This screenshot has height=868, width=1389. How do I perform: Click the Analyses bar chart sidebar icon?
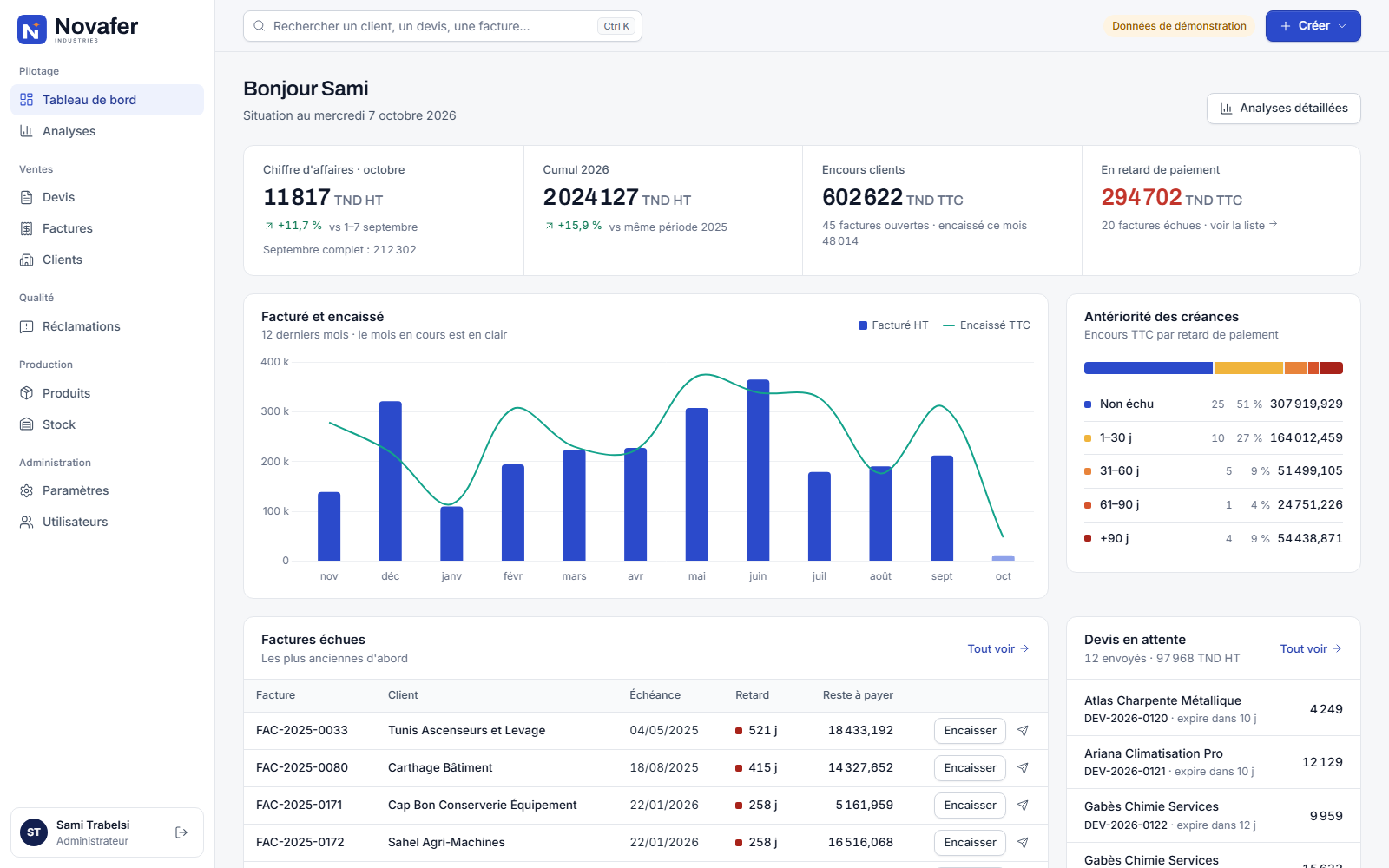(x=27, y=131)
